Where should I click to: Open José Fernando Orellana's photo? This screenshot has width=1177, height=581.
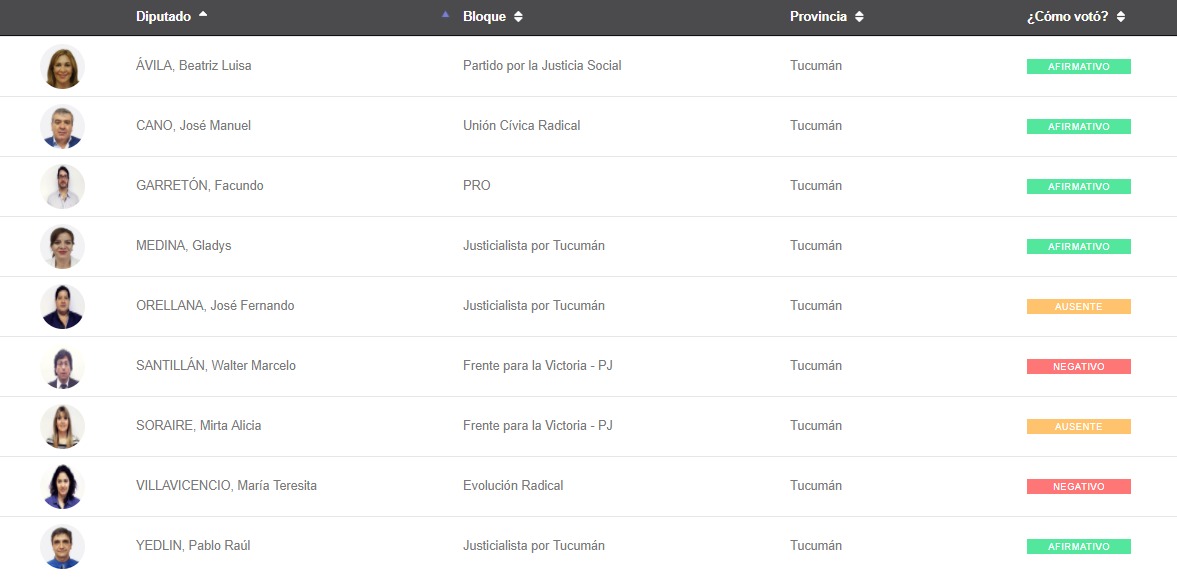coord(62,306)
